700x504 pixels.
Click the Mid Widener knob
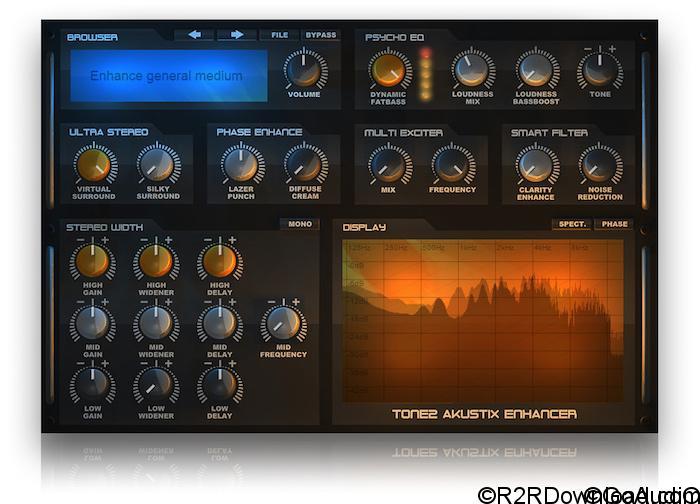[x=156, y=322]
